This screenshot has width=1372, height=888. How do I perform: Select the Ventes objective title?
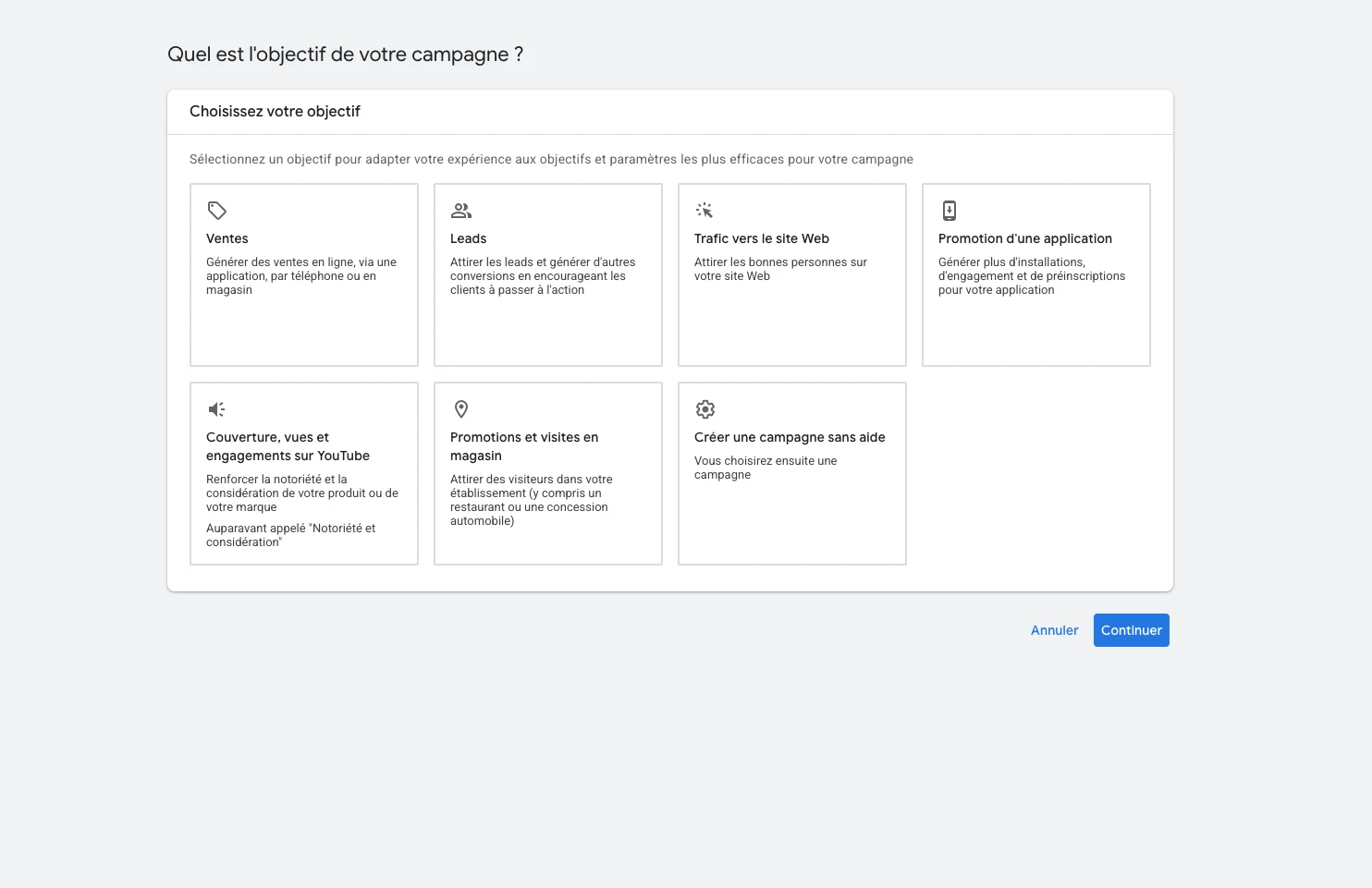(x=227, y=238)
